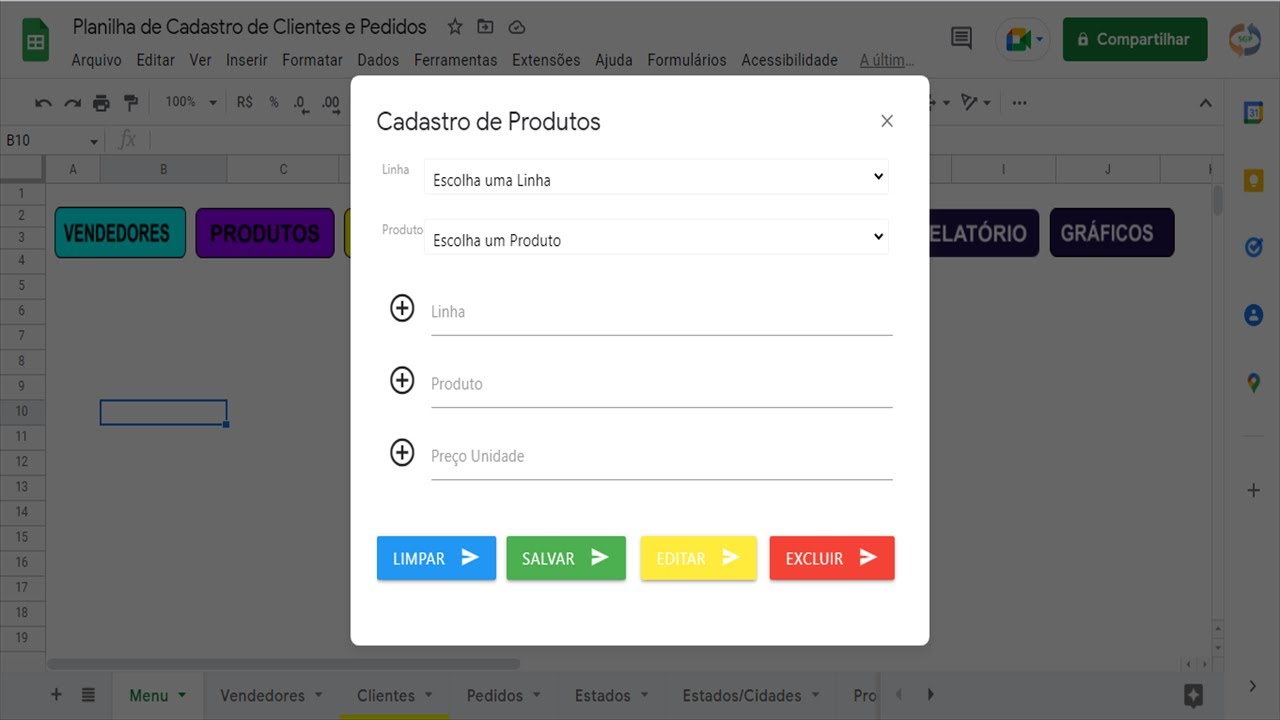Viewport: 1280px width, 720px height.
Task: Open the comment history icon
Action: pyautogui.click(x=961, y=39)
